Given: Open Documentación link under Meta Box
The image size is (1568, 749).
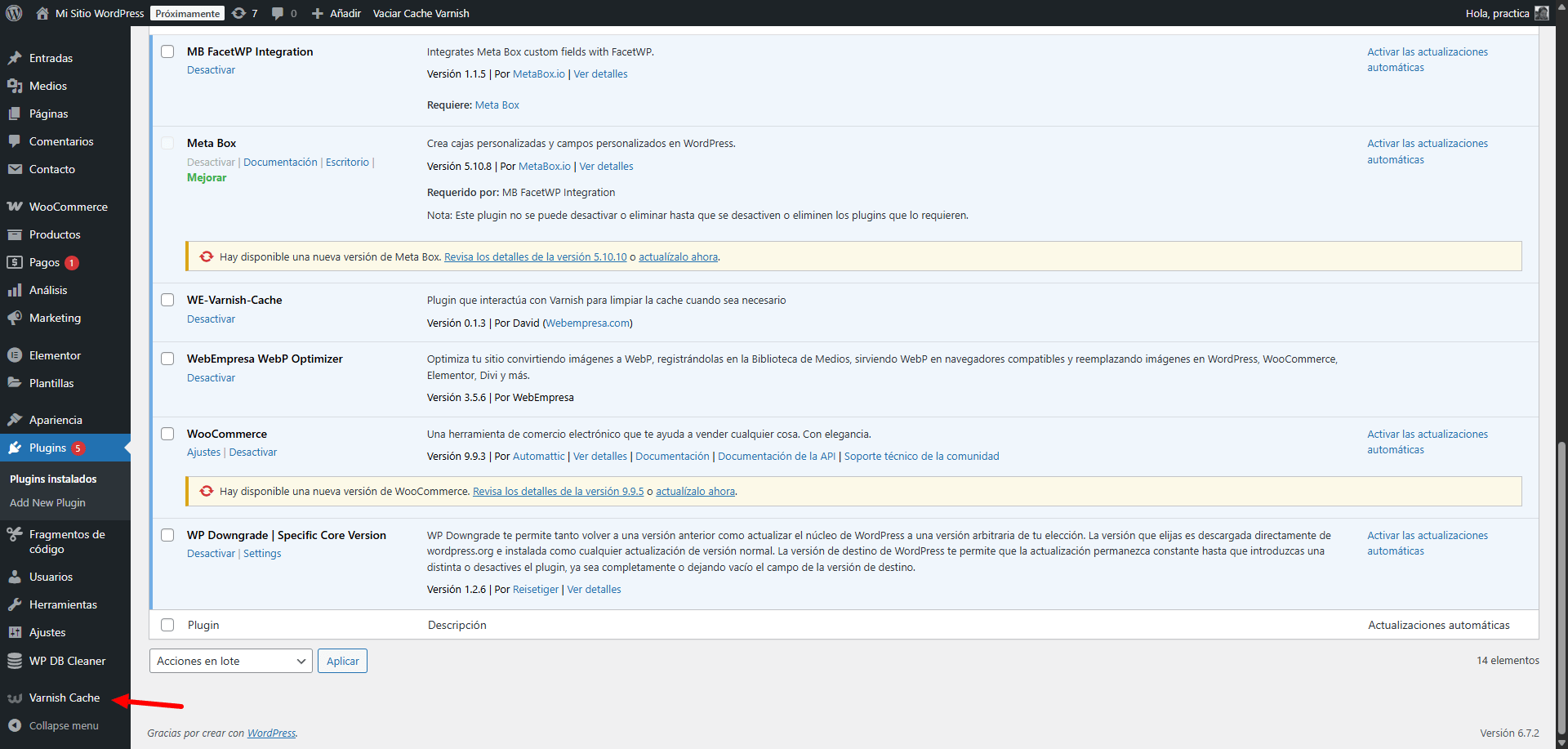Looking at the screenshot, I should pos(280,162).
